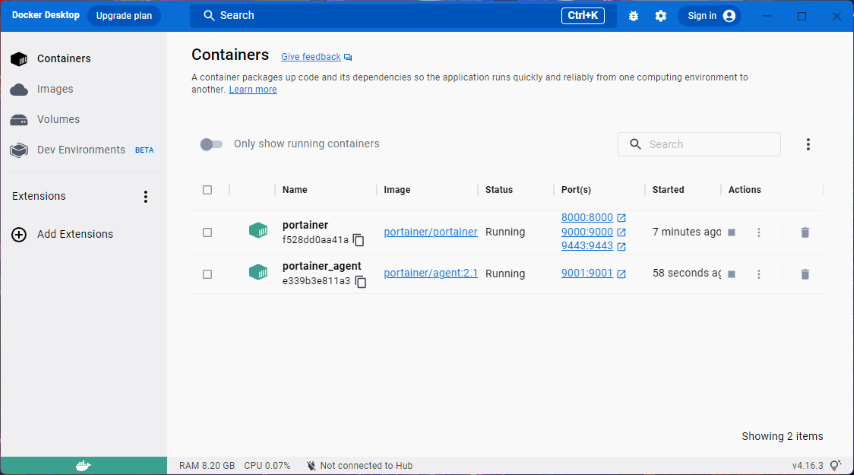Click the Ctrl+K shortcut badge
The image size is (854, 475).
point(583,16)
